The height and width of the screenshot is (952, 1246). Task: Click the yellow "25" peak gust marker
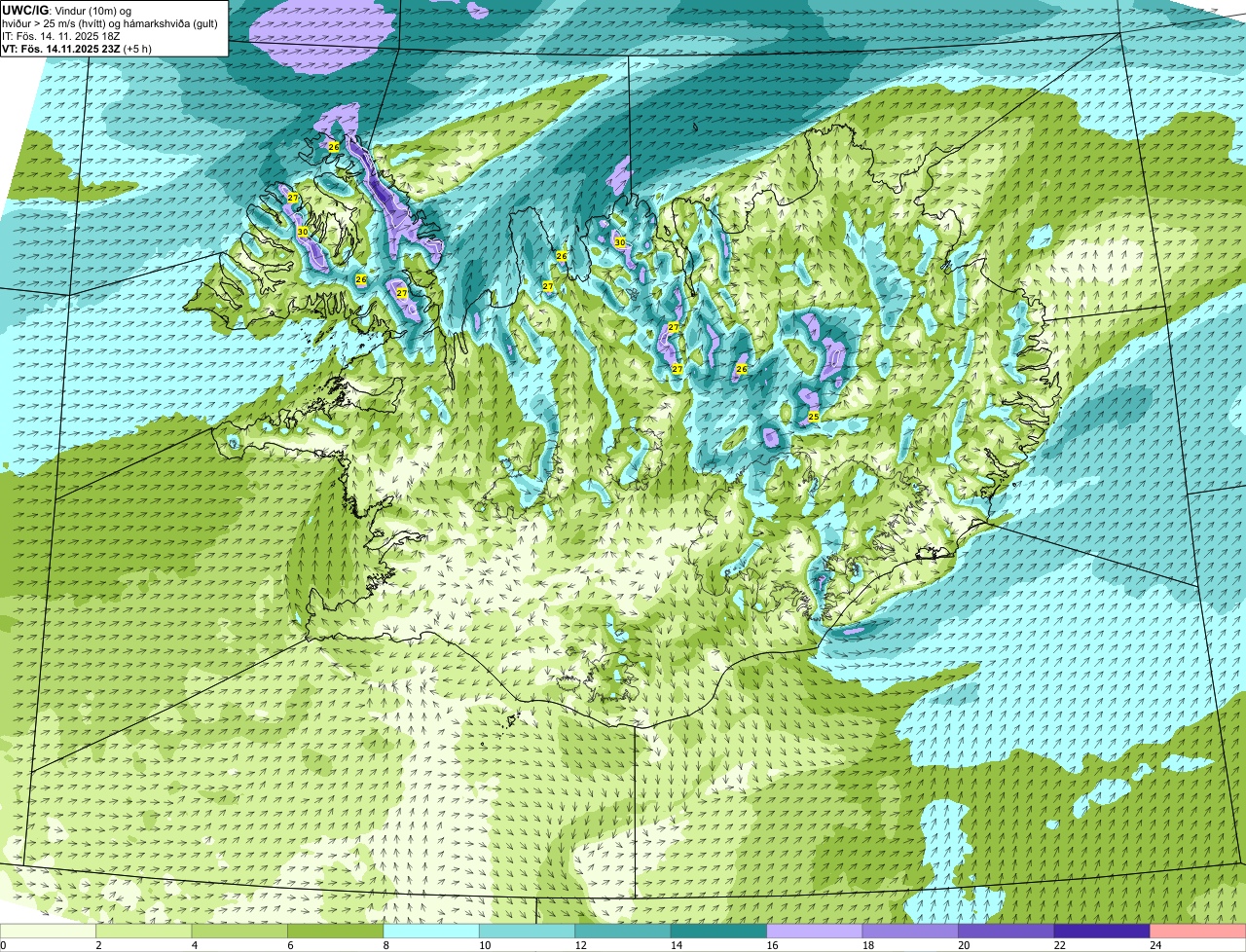(x=814, y=416)
